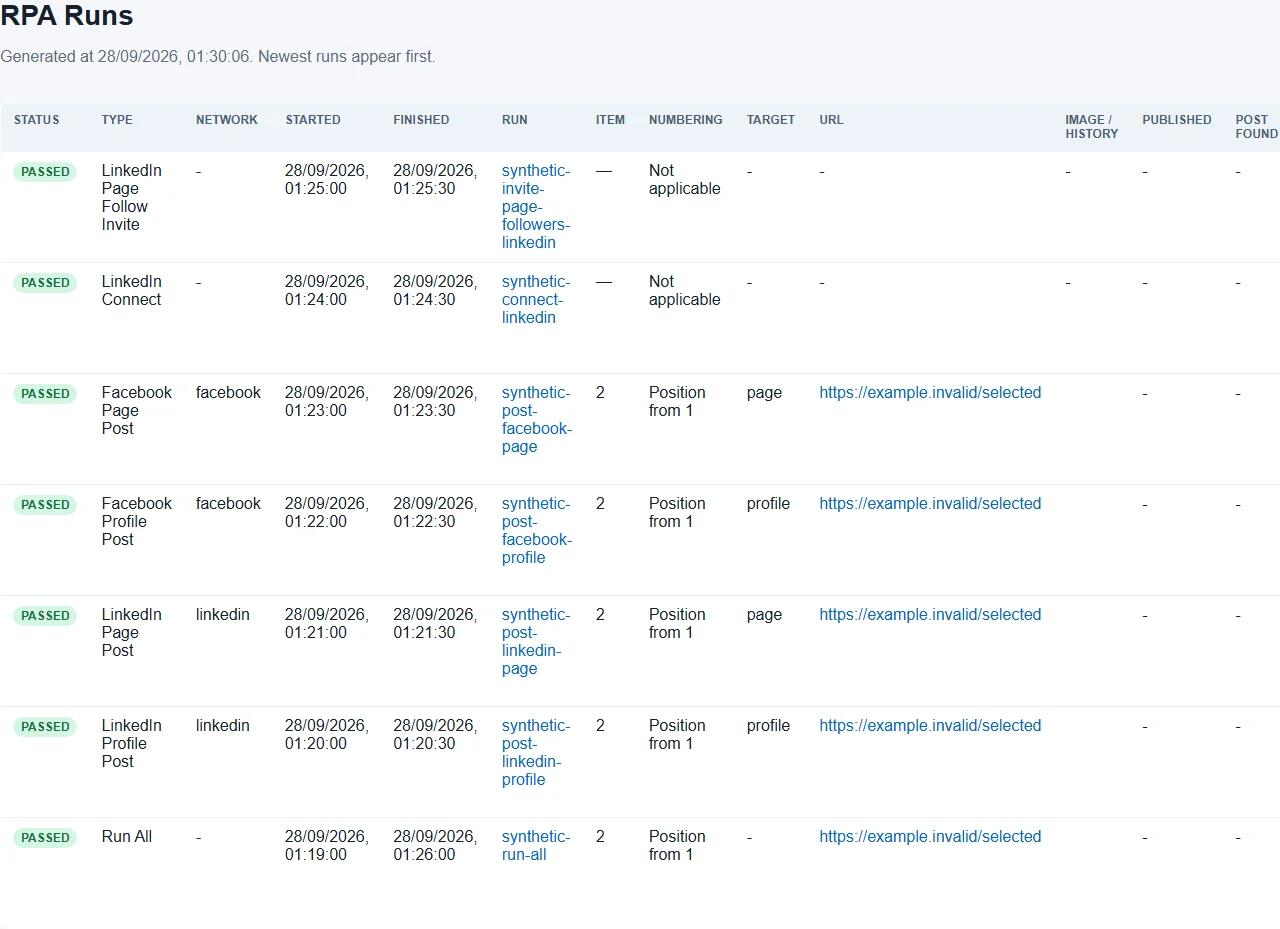
Task: Click the RPA Runs page heading
Action: tap(67, 16)
